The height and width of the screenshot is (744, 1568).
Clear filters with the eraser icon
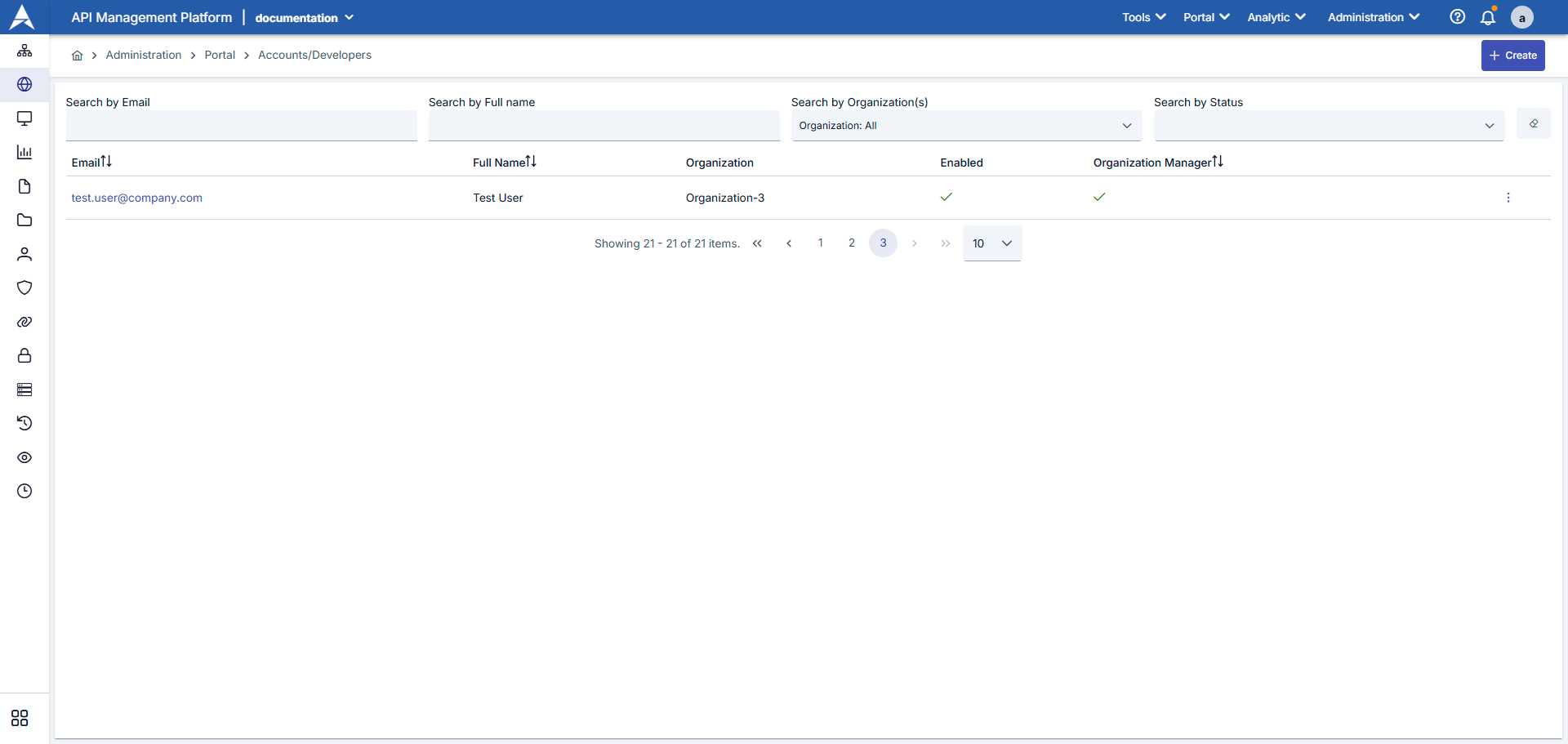(1533, 124)
